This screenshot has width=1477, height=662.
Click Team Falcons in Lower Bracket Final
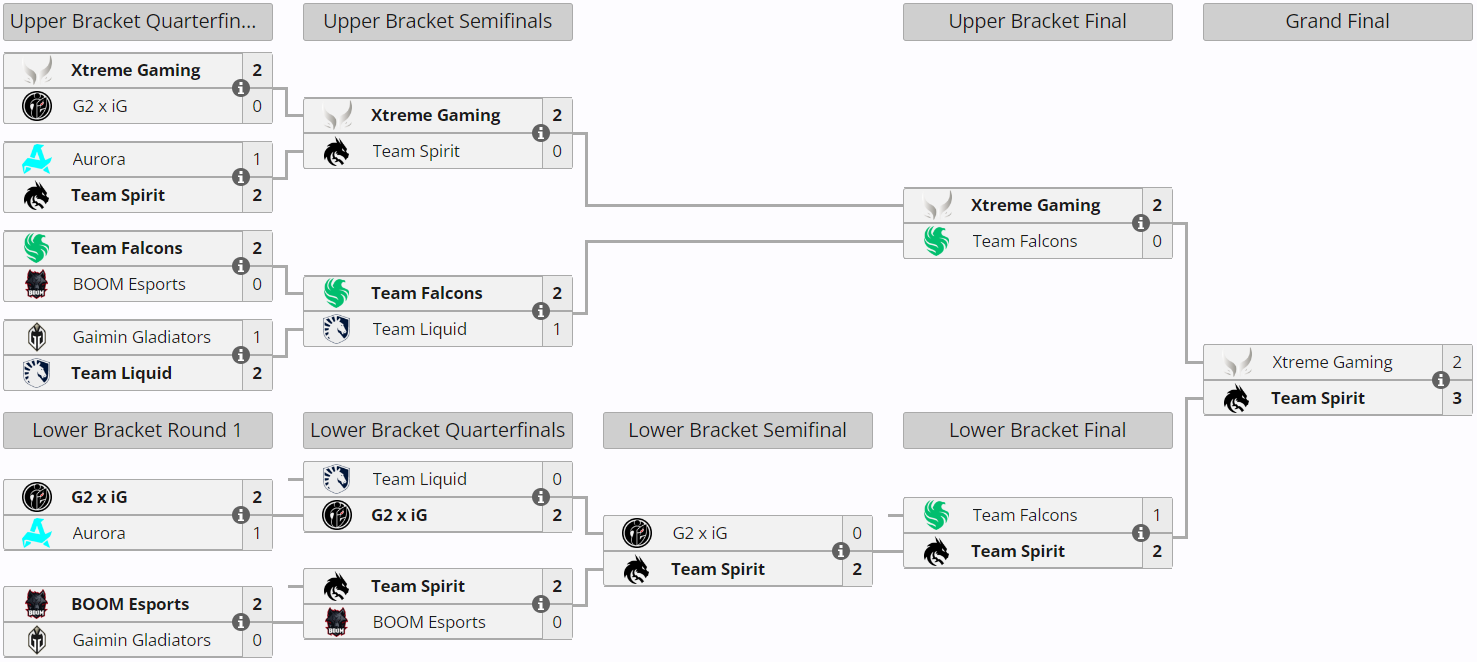1024,516
